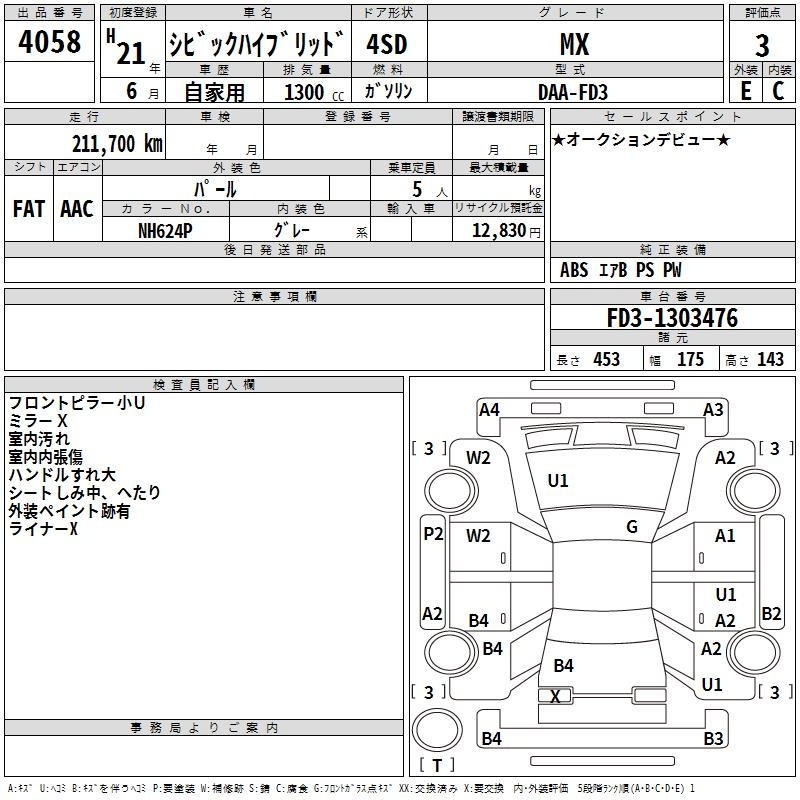This screenshot has width=800, height=800.
Task: Click the A3 damage mark on the diagram
Action: (x=713, y=410)
